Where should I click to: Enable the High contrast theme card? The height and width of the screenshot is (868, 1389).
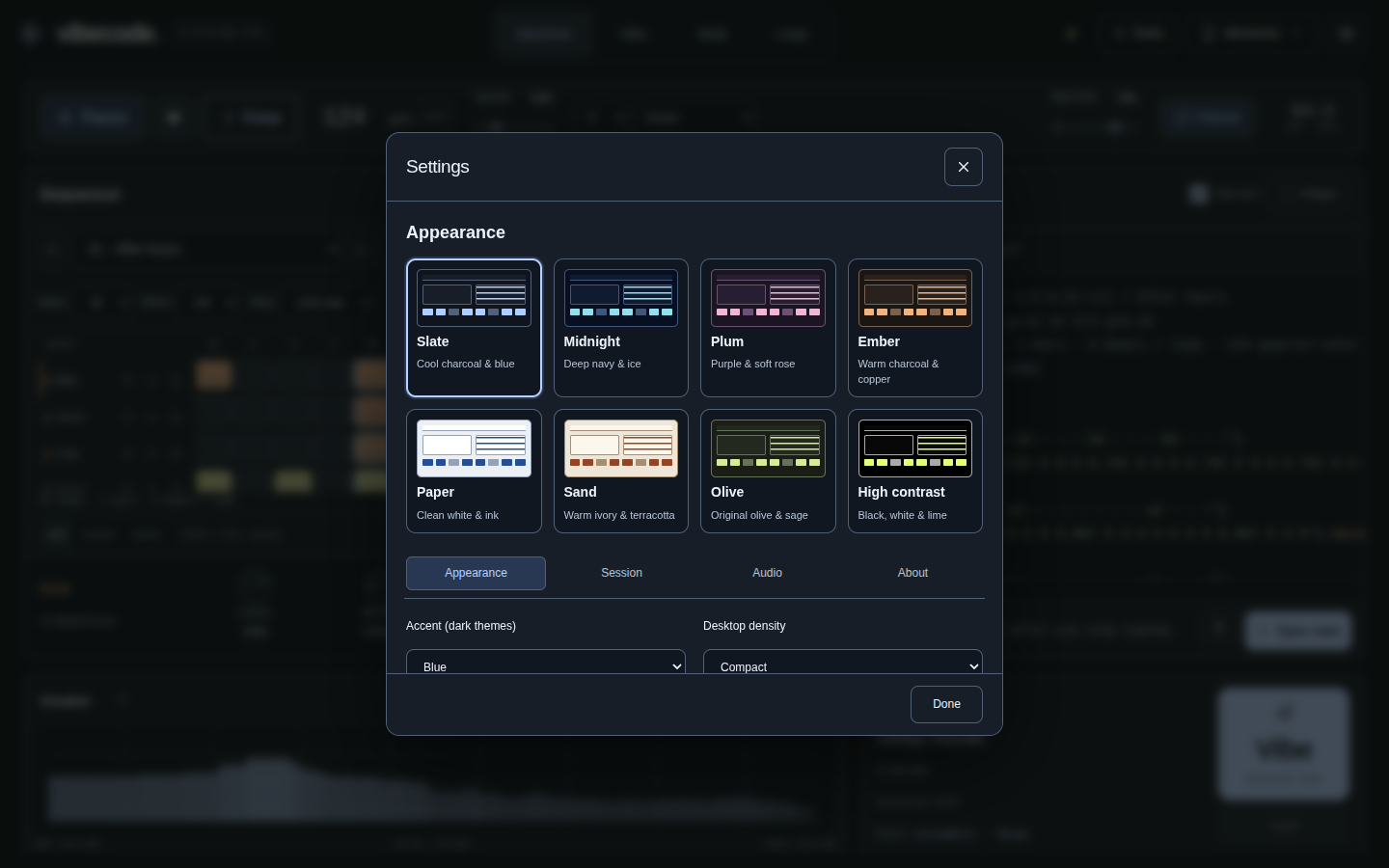915,472
